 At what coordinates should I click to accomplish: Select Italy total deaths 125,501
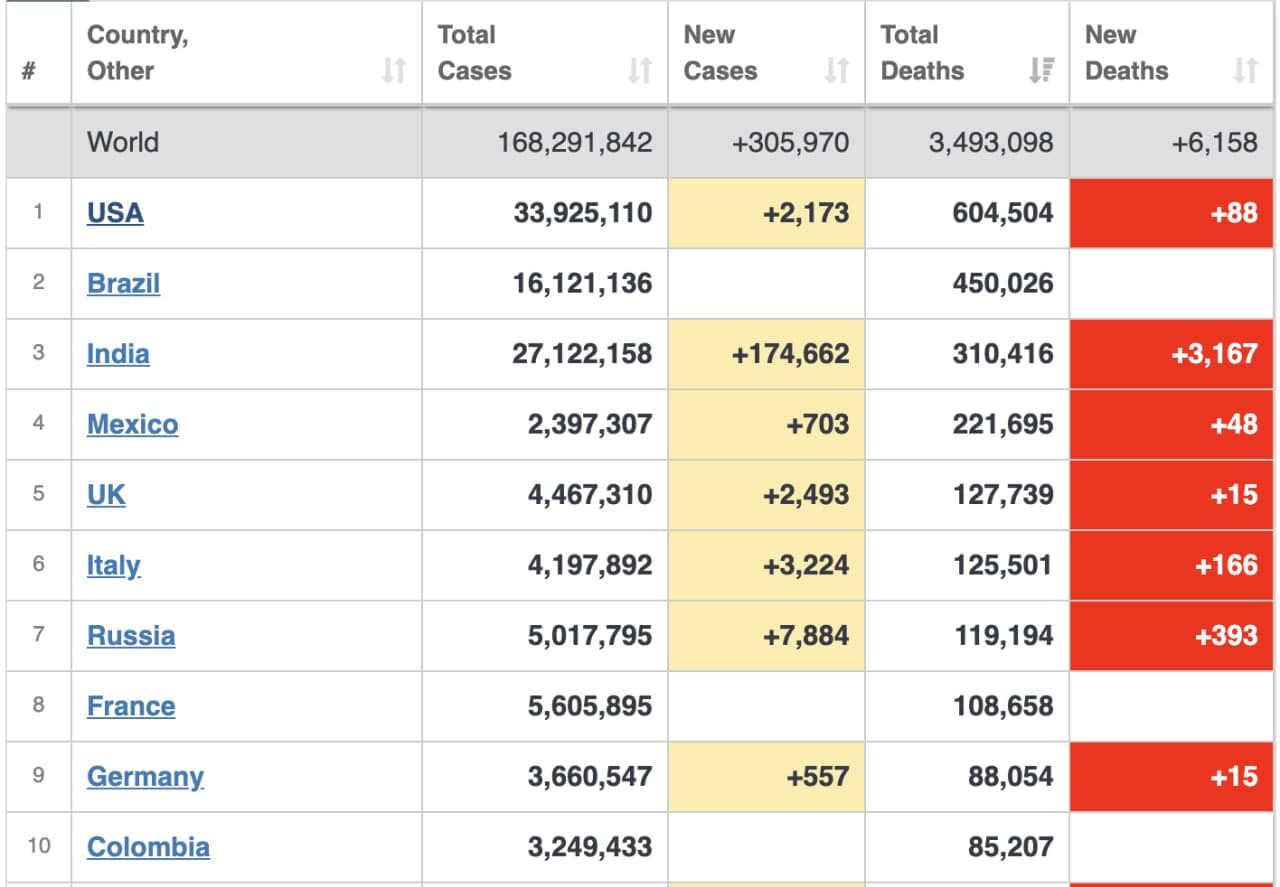point(1003,565)
